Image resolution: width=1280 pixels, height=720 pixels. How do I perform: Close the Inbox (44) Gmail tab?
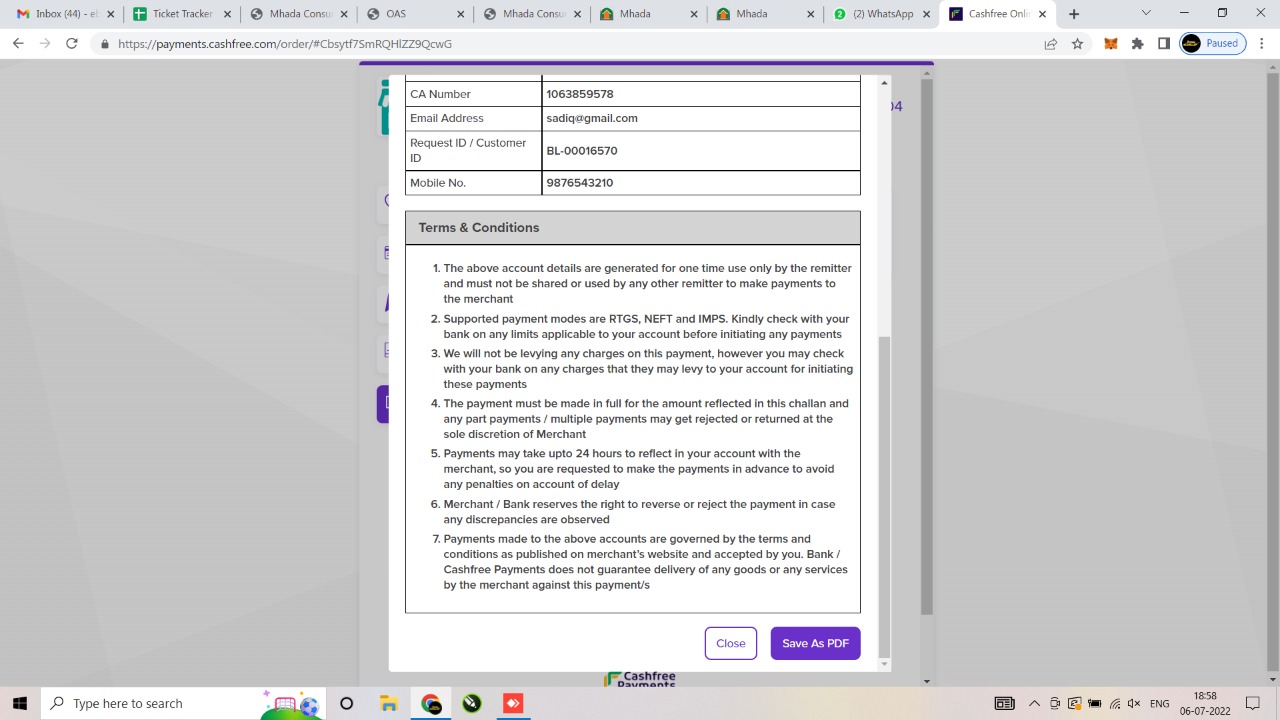coord(110,14)
